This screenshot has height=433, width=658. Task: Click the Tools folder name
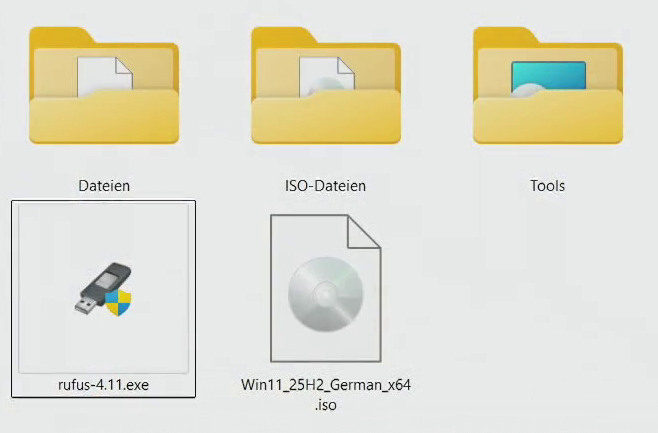click(548, 185)
